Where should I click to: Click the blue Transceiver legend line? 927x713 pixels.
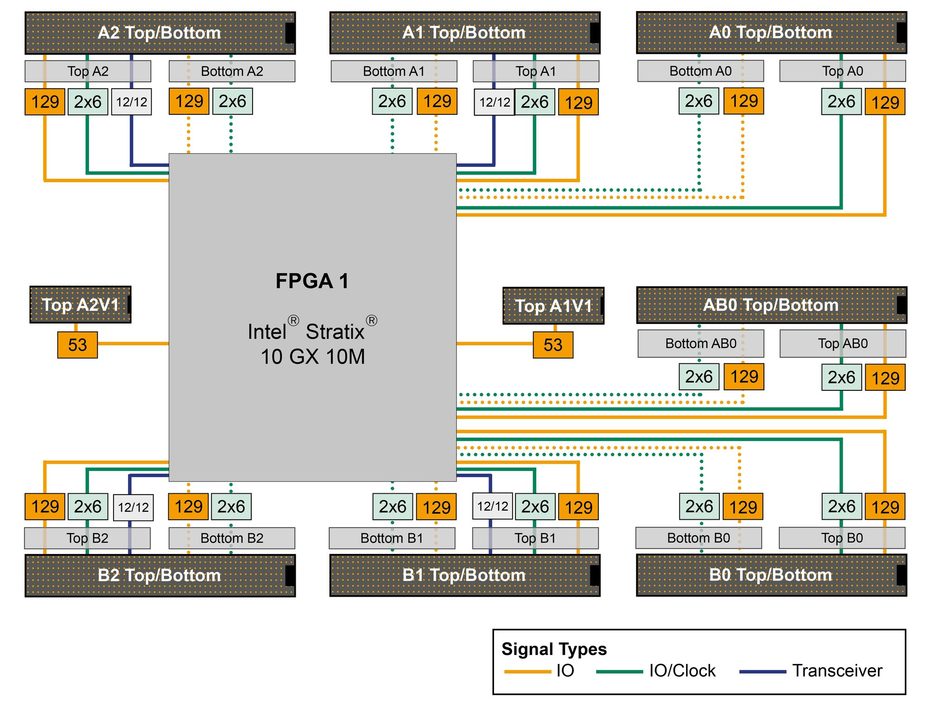point(763,671)
